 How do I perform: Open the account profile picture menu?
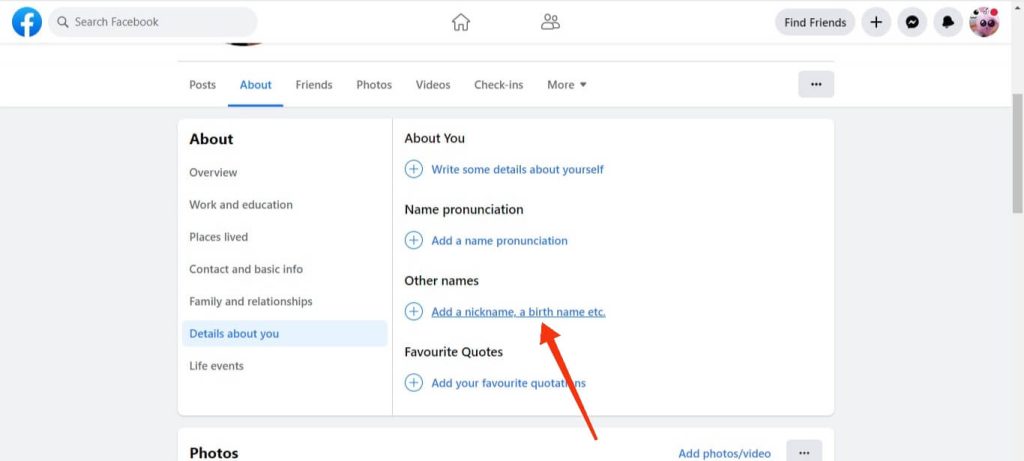[x=984, y=22]
